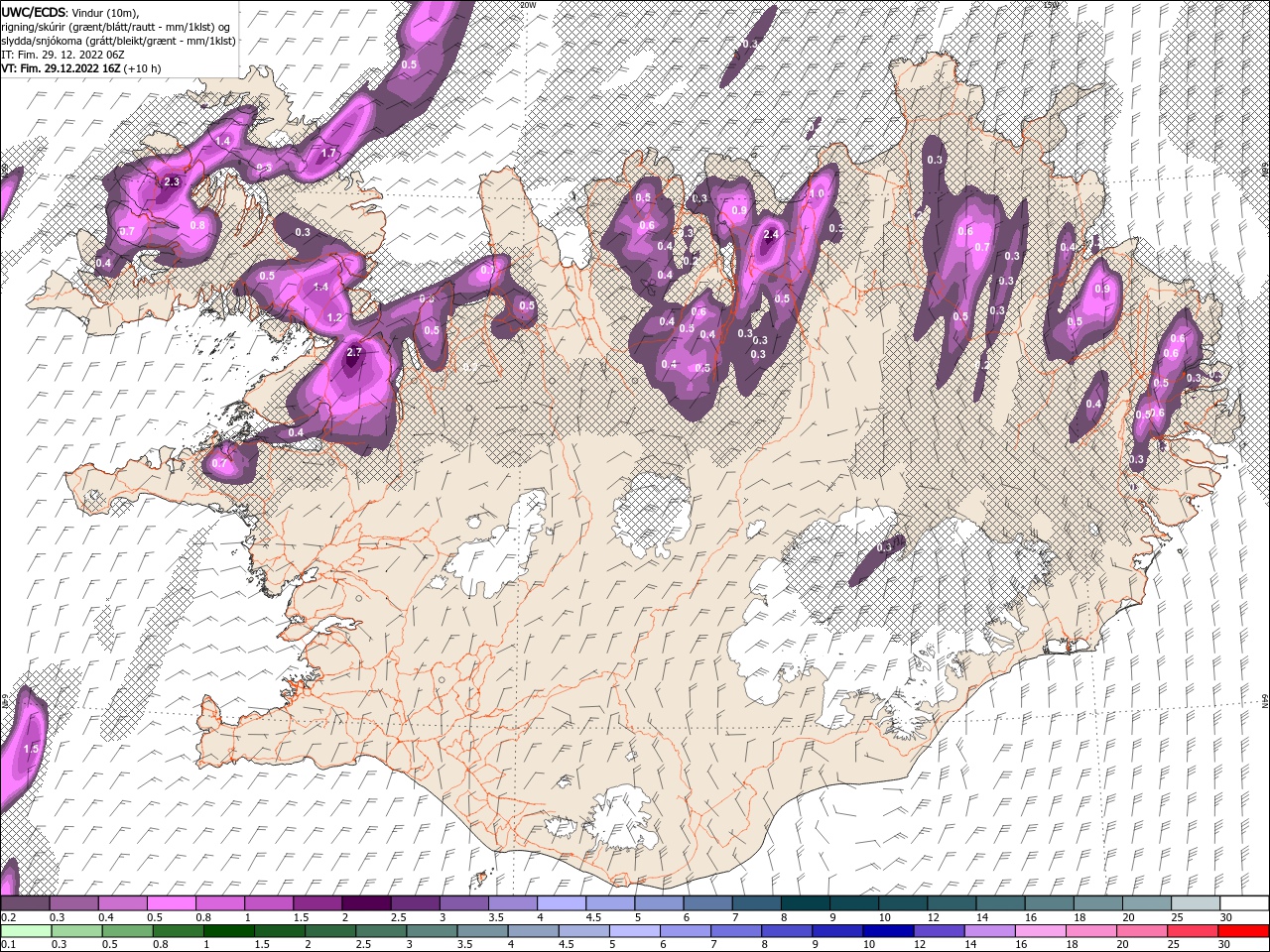Click the '(+10 h)' forecast offset text
1270x952 pixels.
click(x=142, y=69)
